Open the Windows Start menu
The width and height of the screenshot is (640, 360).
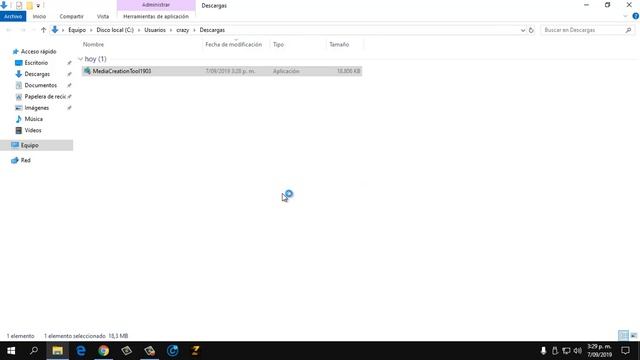[x=11, y=351]
